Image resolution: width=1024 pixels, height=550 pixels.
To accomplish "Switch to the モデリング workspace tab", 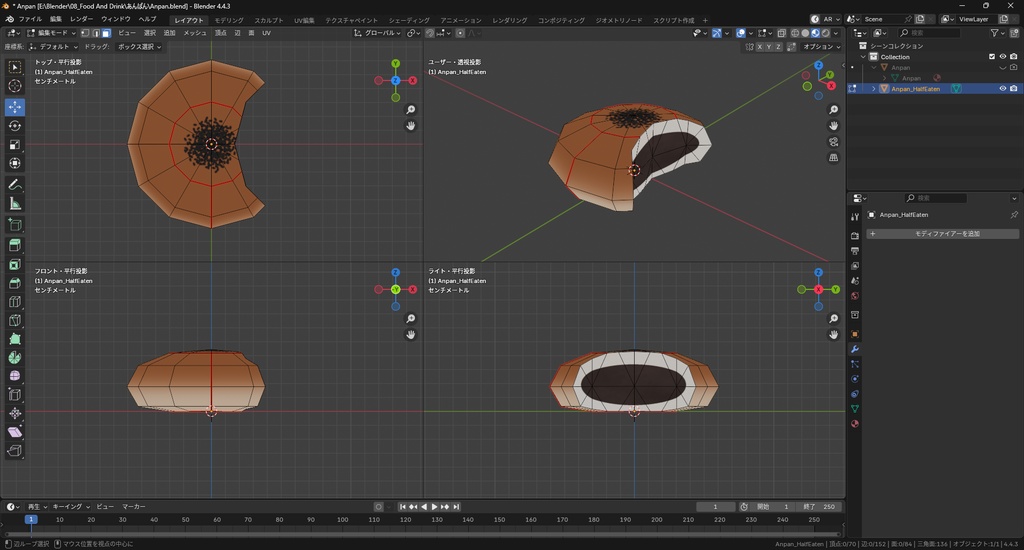I will pos(229,20).
